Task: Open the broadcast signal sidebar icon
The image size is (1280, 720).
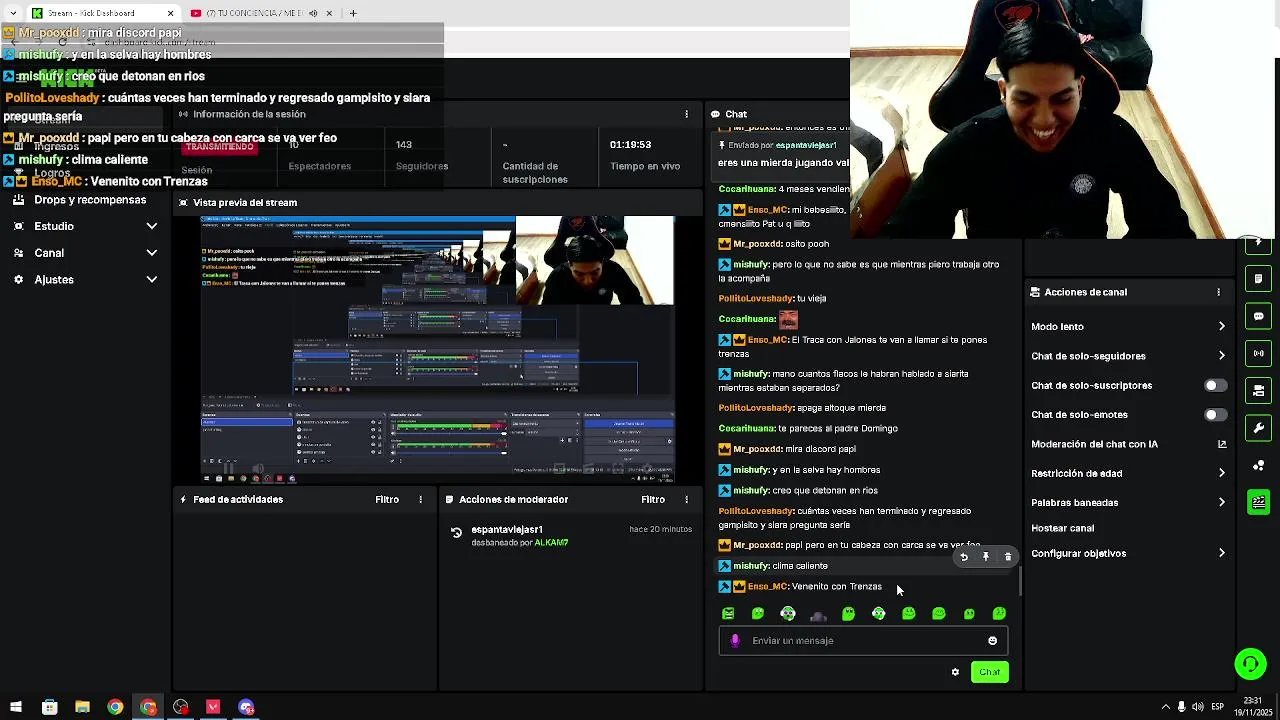Action: pos(1259,353)
